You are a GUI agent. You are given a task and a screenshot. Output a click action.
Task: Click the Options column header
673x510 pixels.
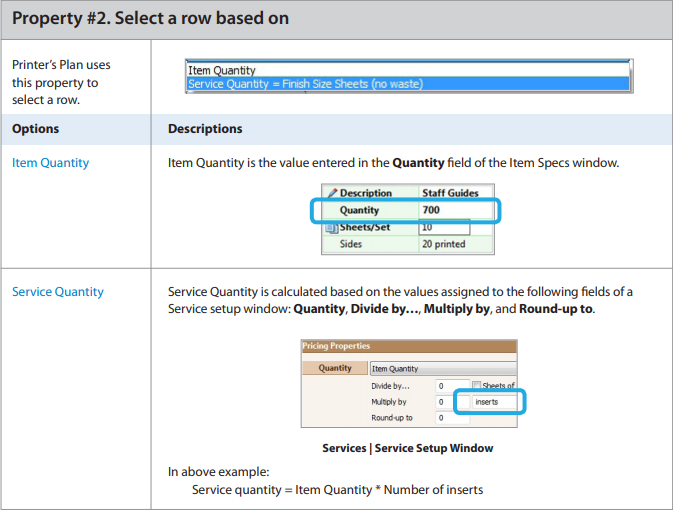point(36,129)
